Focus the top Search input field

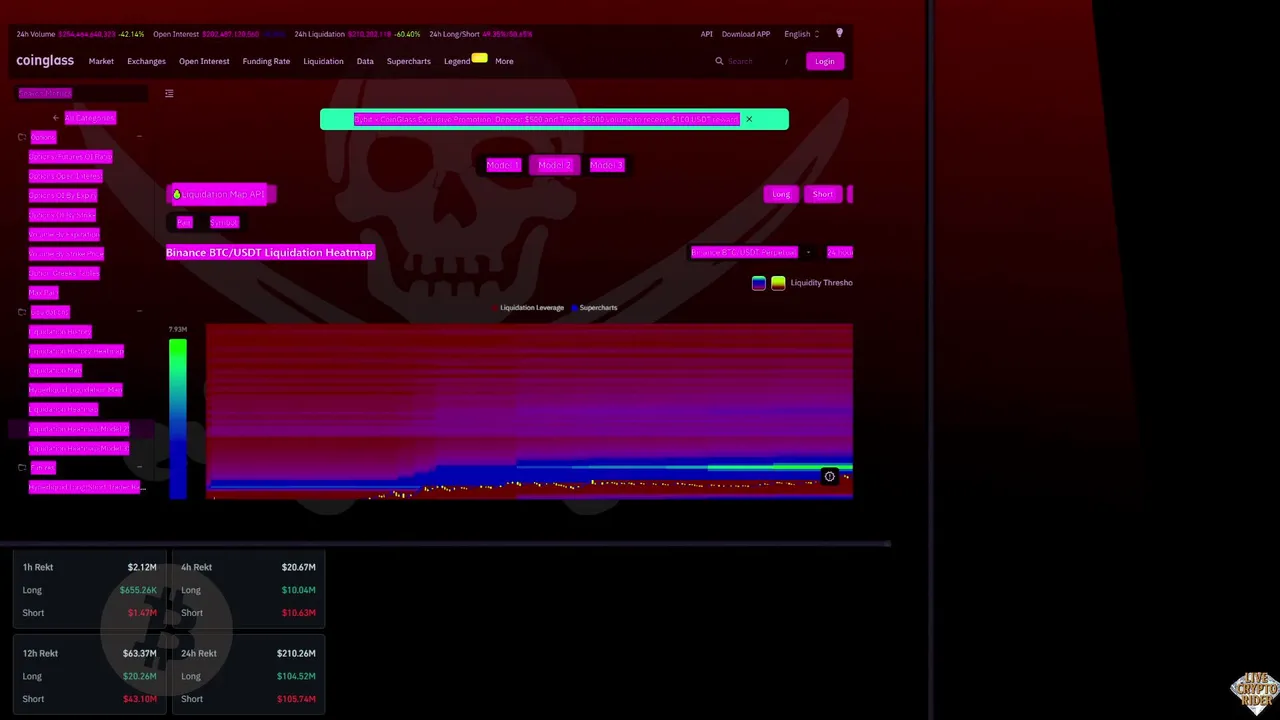click(752, 61)
